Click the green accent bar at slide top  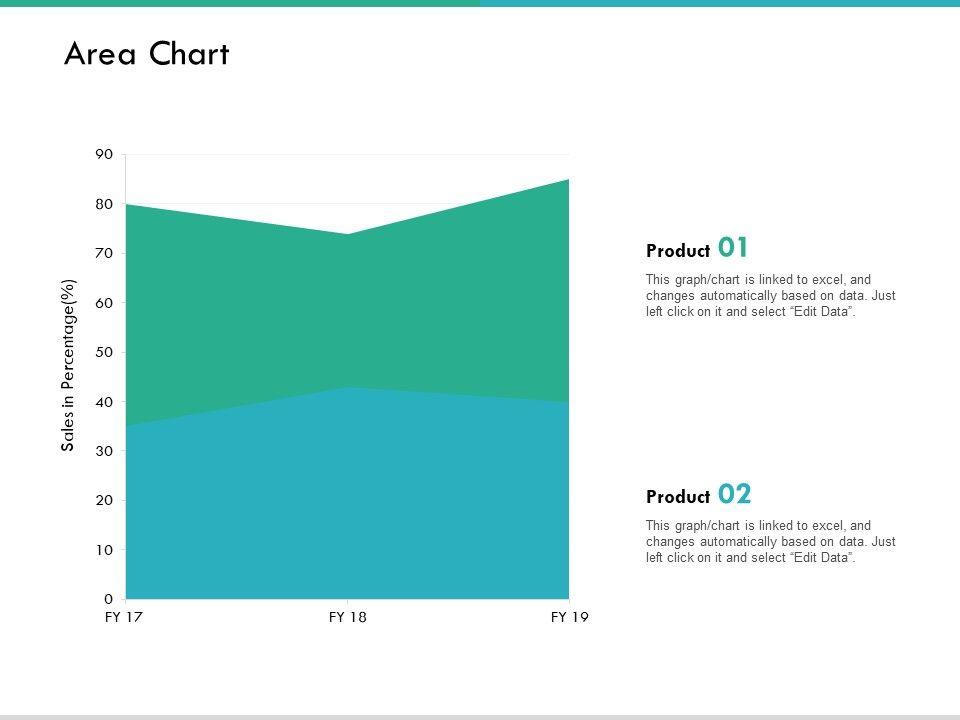coord(240,3)
